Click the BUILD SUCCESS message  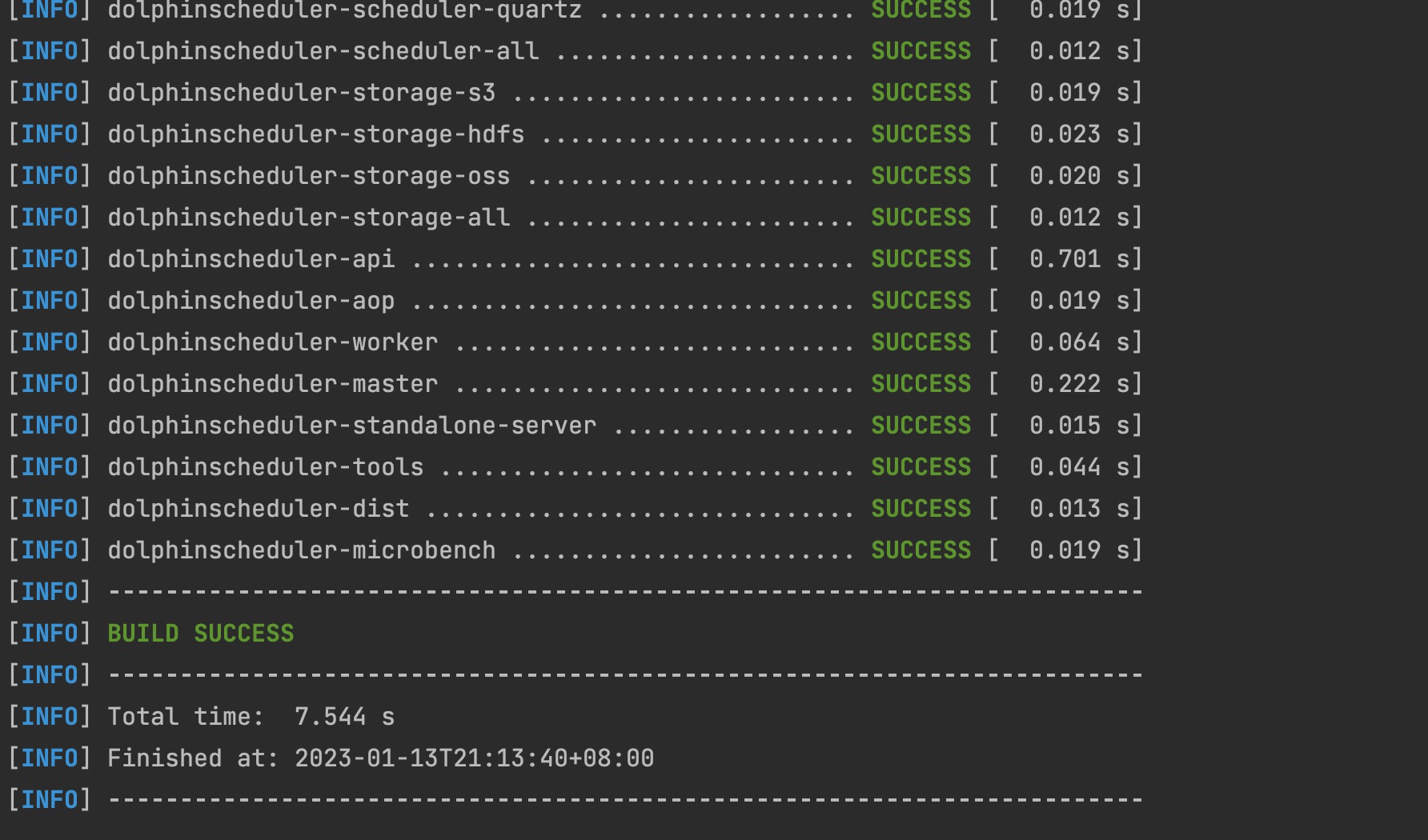click(201, 634)
